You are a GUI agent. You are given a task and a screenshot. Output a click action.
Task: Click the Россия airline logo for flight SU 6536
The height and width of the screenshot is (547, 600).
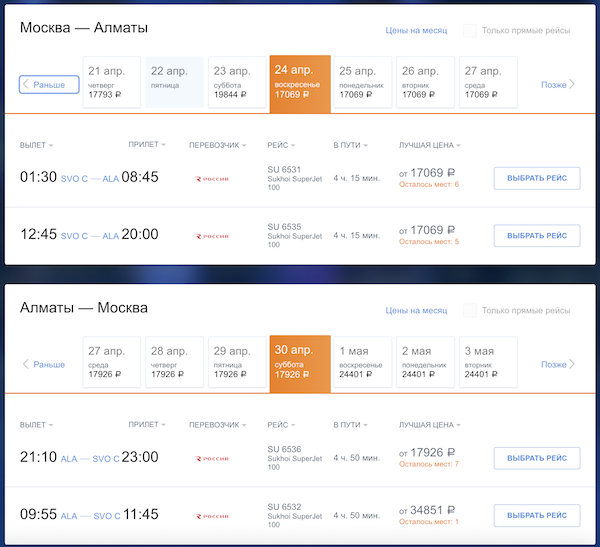coord(212,459)
